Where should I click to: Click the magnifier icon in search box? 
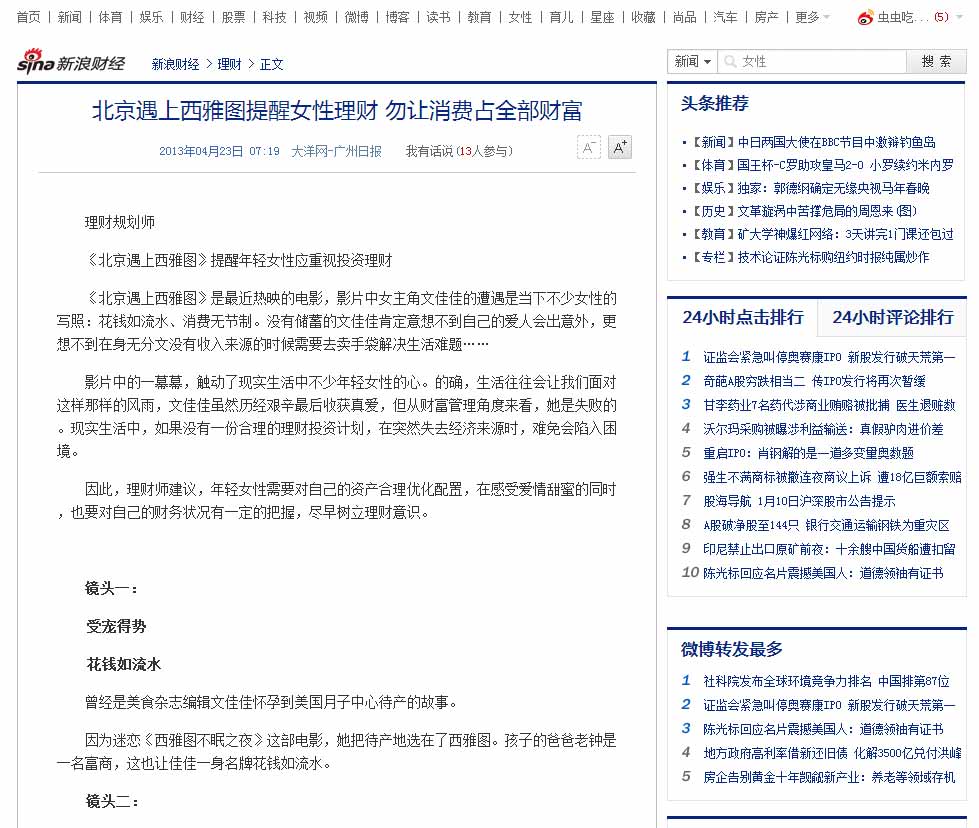click(x=730, y=61)
